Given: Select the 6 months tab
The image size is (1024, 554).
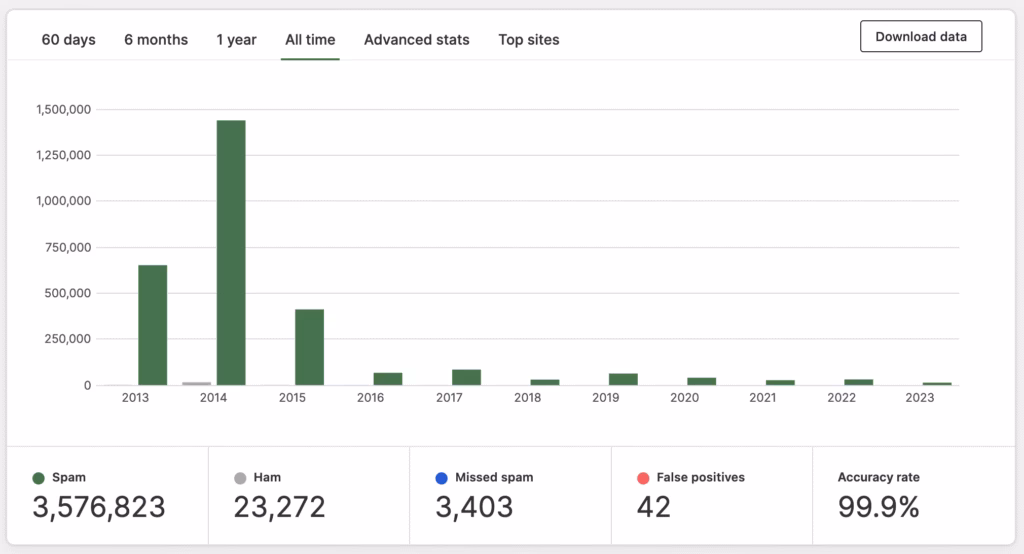Looking at the screenshot, I should (x=156, y=40).
